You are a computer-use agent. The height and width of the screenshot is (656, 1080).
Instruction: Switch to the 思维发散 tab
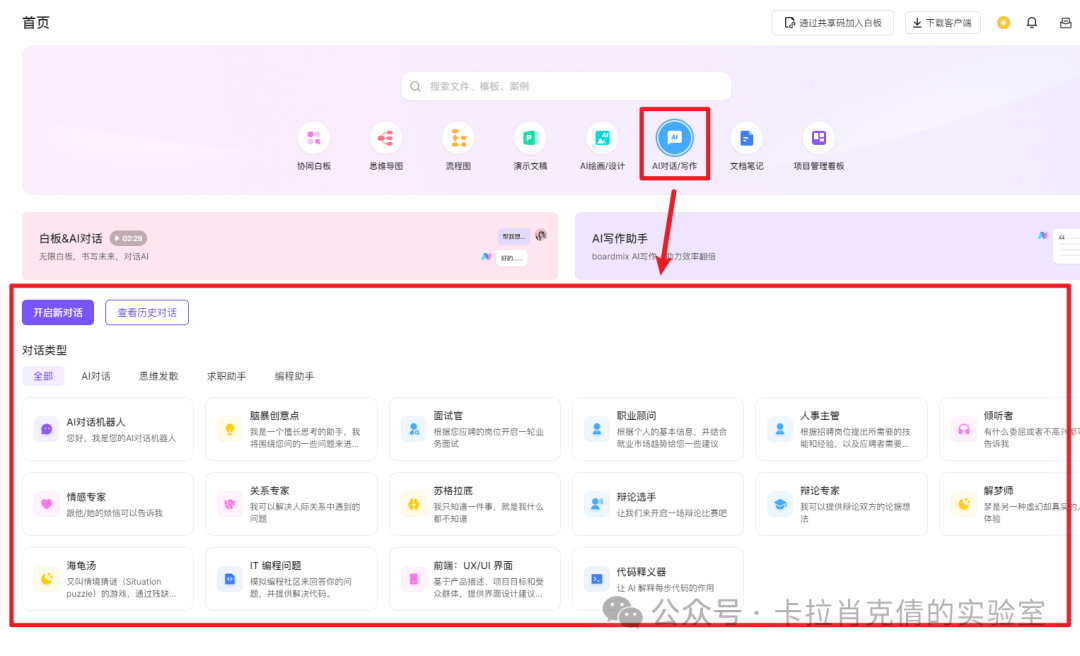click(159, 376)
